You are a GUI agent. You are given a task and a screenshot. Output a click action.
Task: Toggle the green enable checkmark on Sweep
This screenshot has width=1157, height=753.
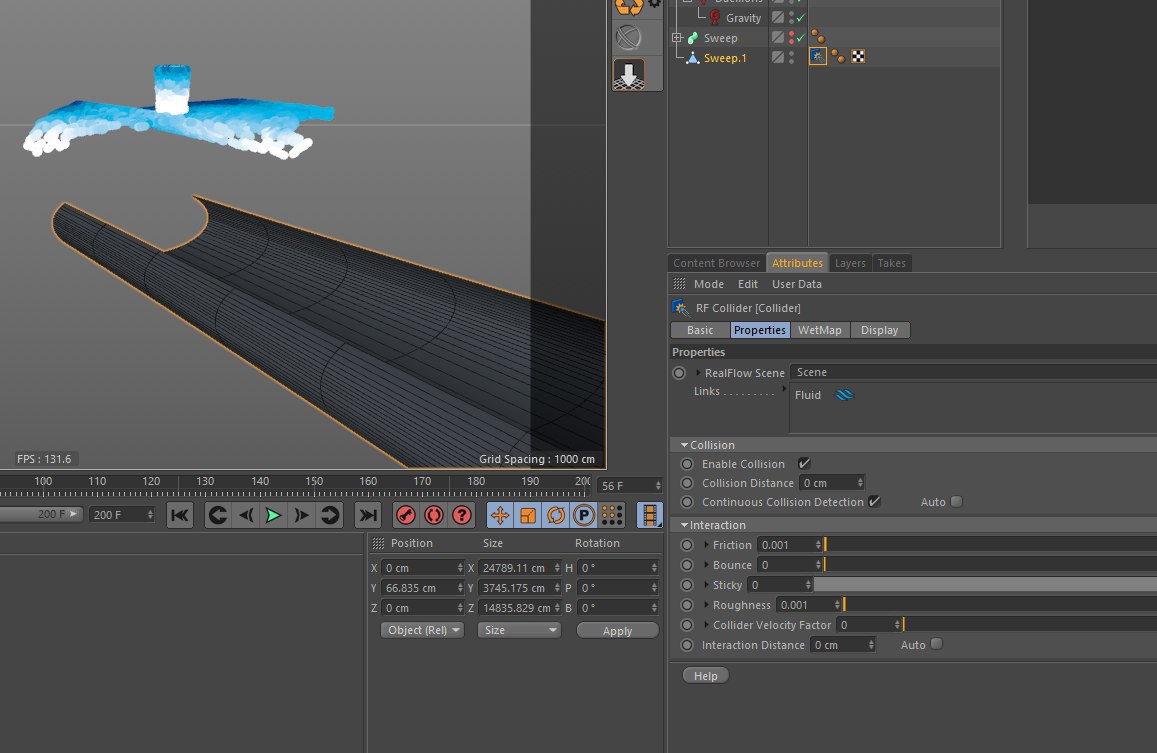(801, 38)
